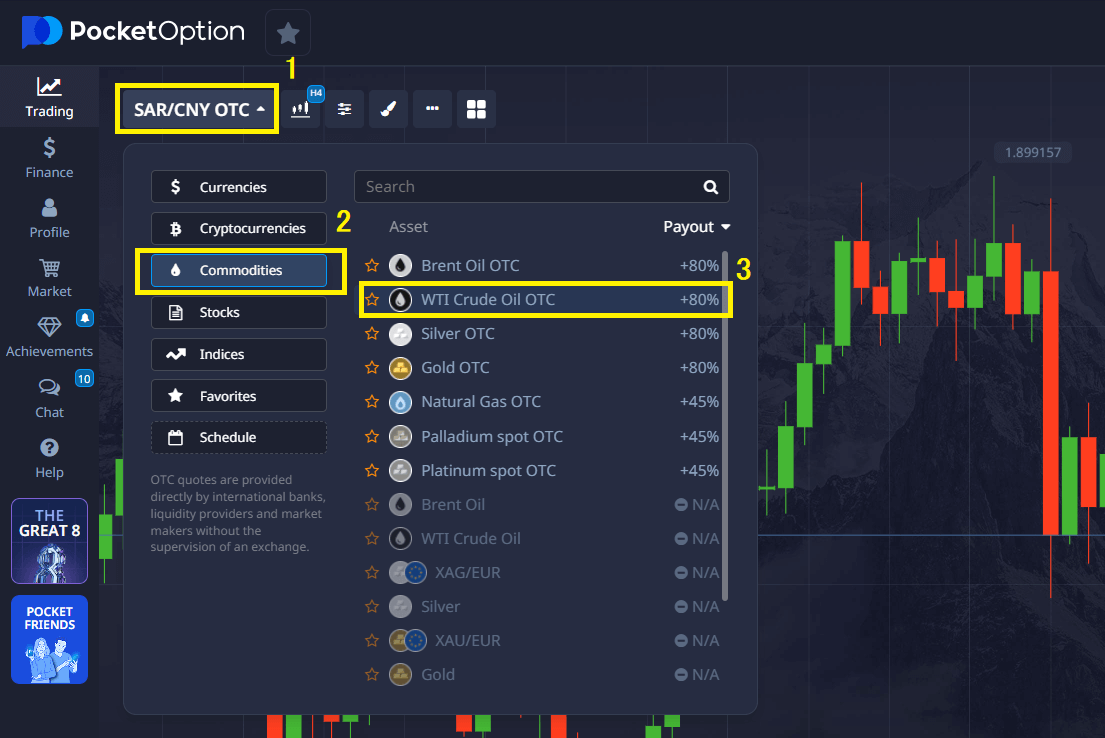
Task: Toggle favorite star for Gold OTC
Action: click(x=372, y=368)
